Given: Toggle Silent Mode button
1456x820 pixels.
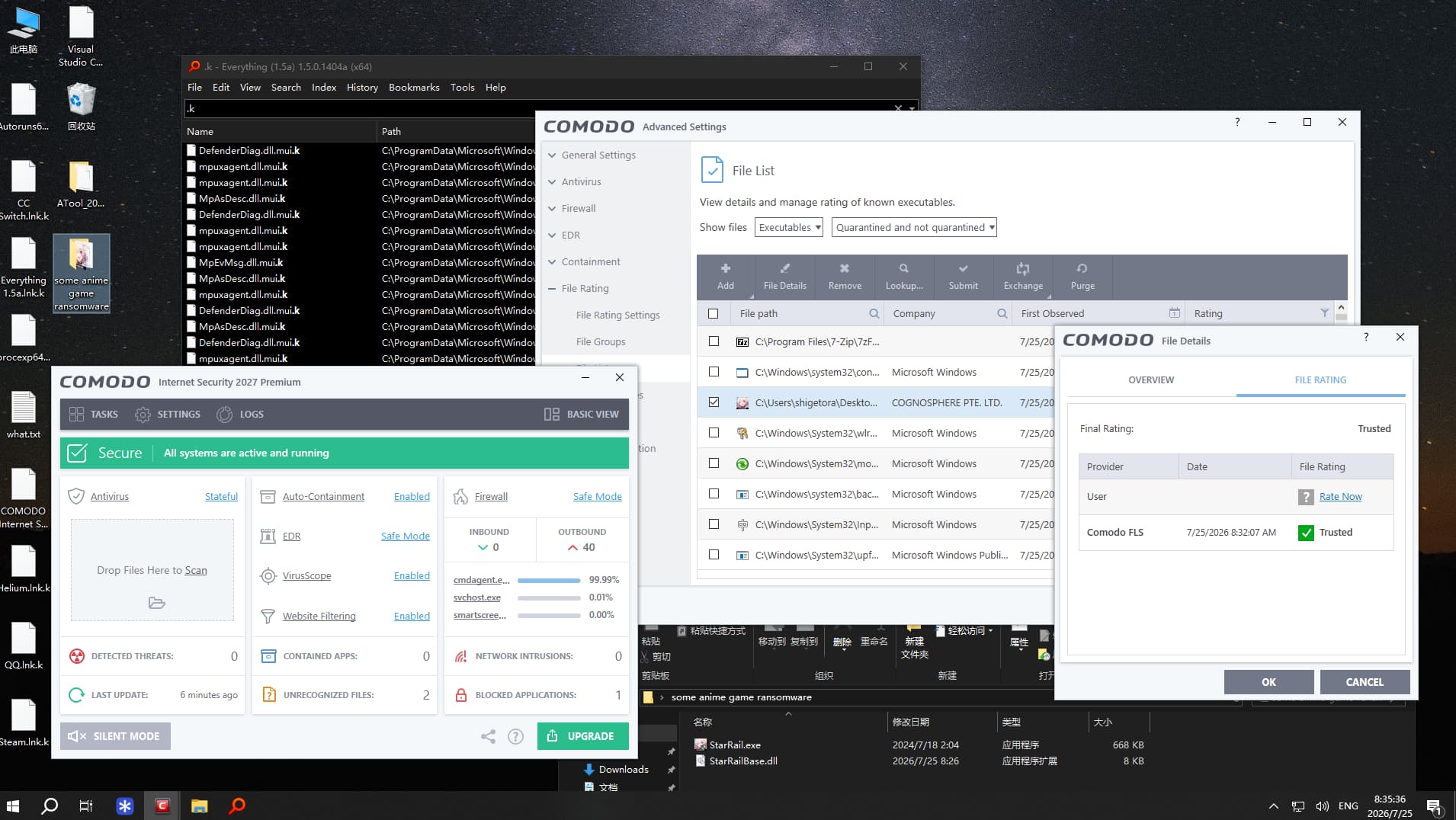Looking at the screenshot, I should click(x=115, y=736).
